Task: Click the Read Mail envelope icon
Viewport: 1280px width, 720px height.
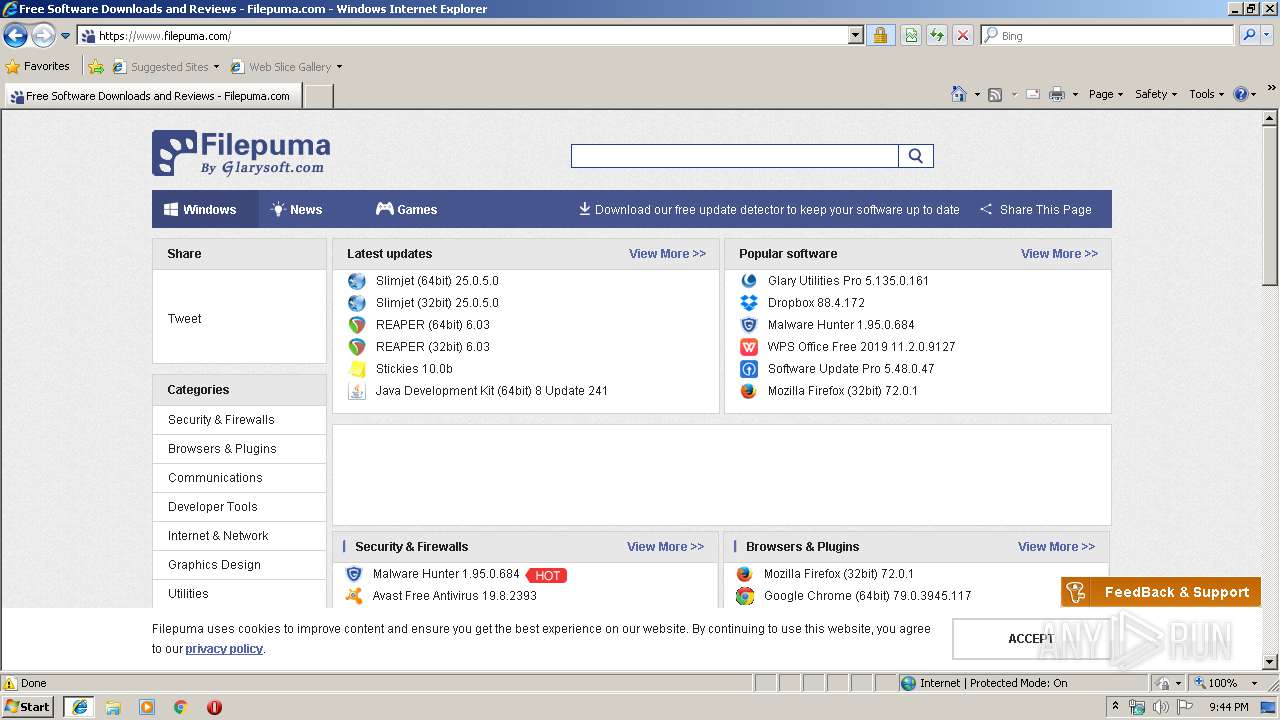Action: pos(1033,94)
